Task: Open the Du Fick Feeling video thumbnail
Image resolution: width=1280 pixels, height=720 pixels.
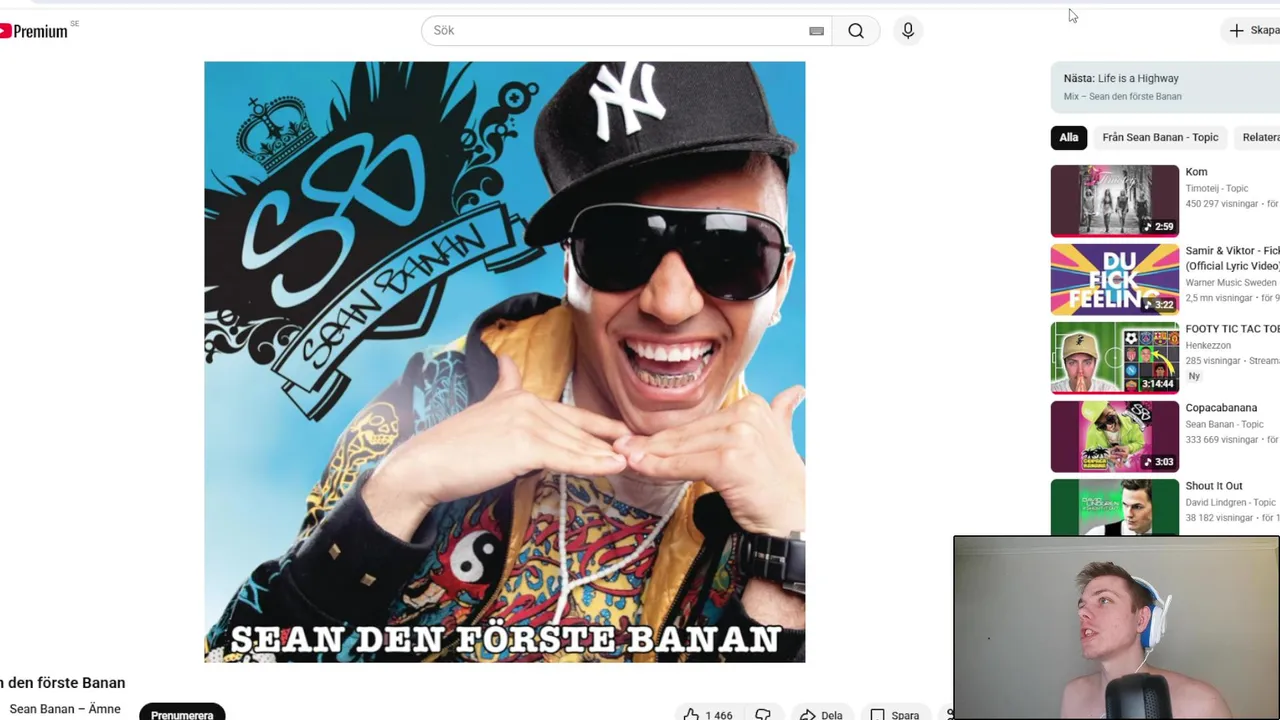Action: (x=1115, y=279)
